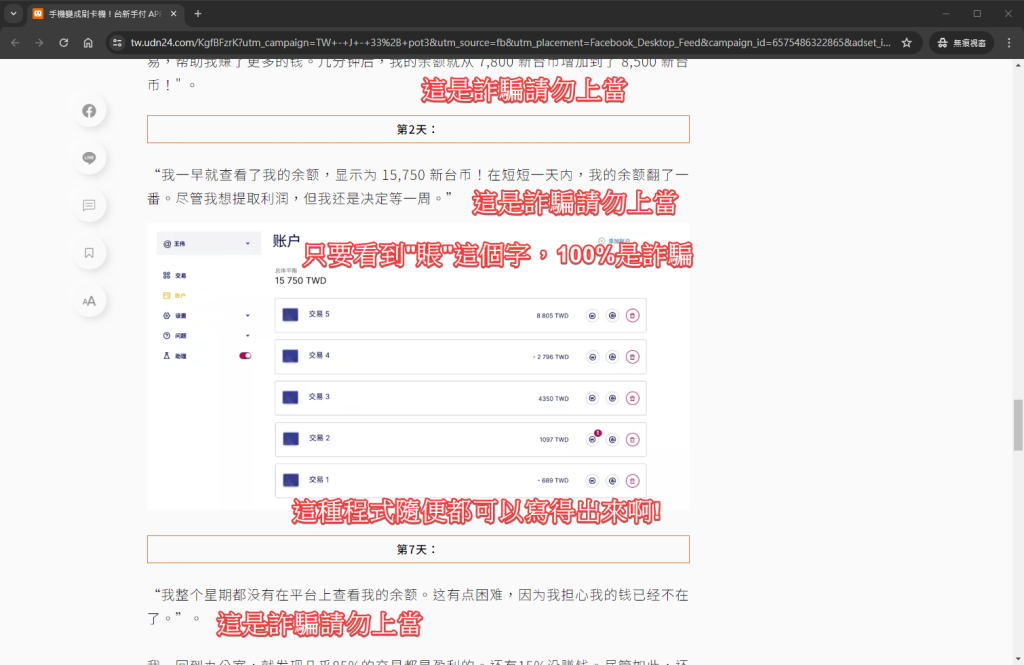Share the article via Facebook sidebar icon
This screenshot has width=1024, height=665.
(x=89, y=111)
